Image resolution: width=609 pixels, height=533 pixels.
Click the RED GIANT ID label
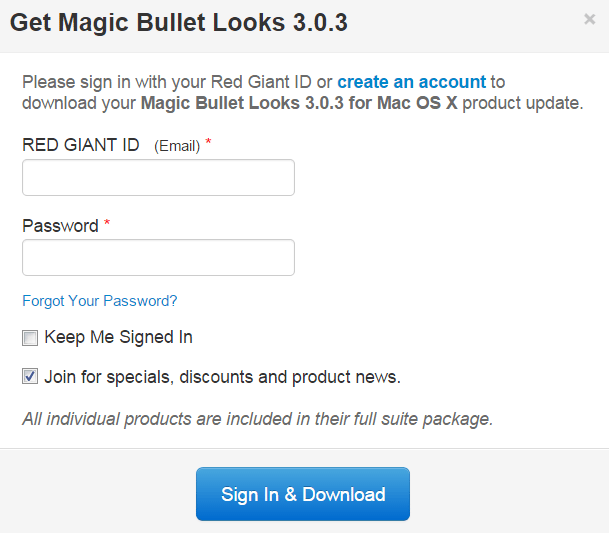(x=81, y=145)
